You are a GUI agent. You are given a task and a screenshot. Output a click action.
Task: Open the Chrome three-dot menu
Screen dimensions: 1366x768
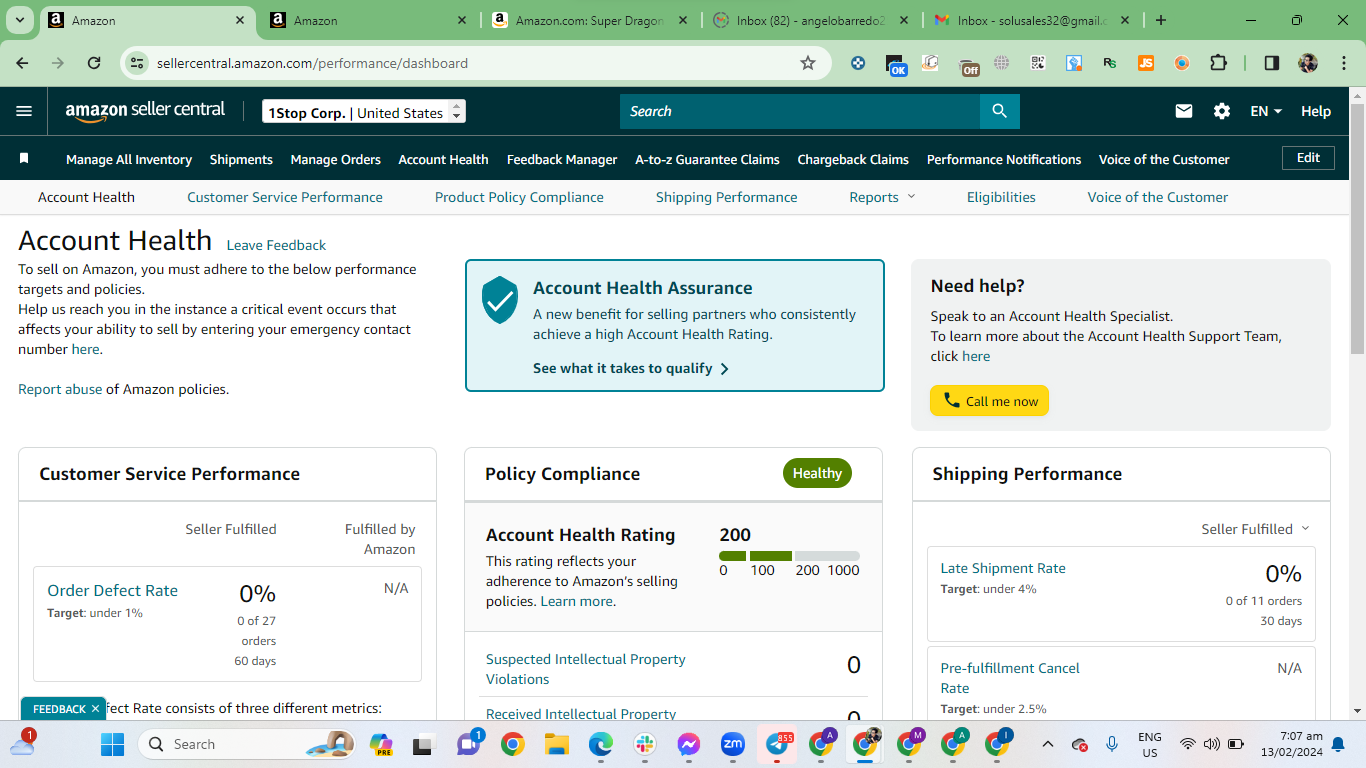[1342, 63]
